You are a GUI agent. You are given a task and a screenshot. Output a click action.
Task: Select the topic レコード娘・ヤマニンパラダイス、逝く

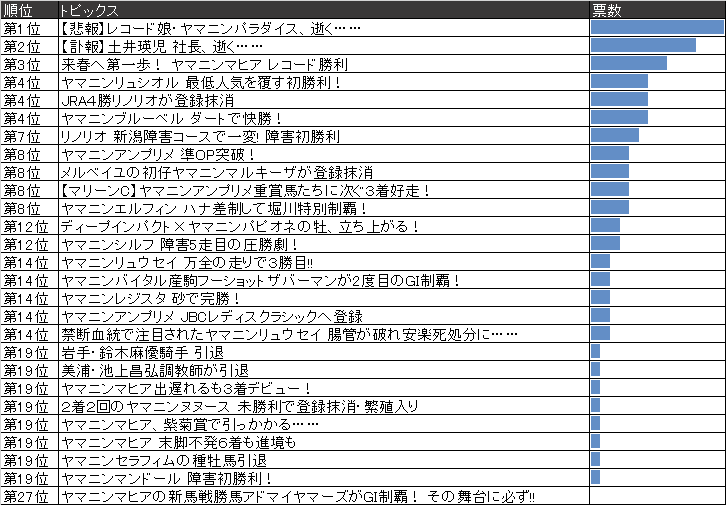[x=210, y=28]
